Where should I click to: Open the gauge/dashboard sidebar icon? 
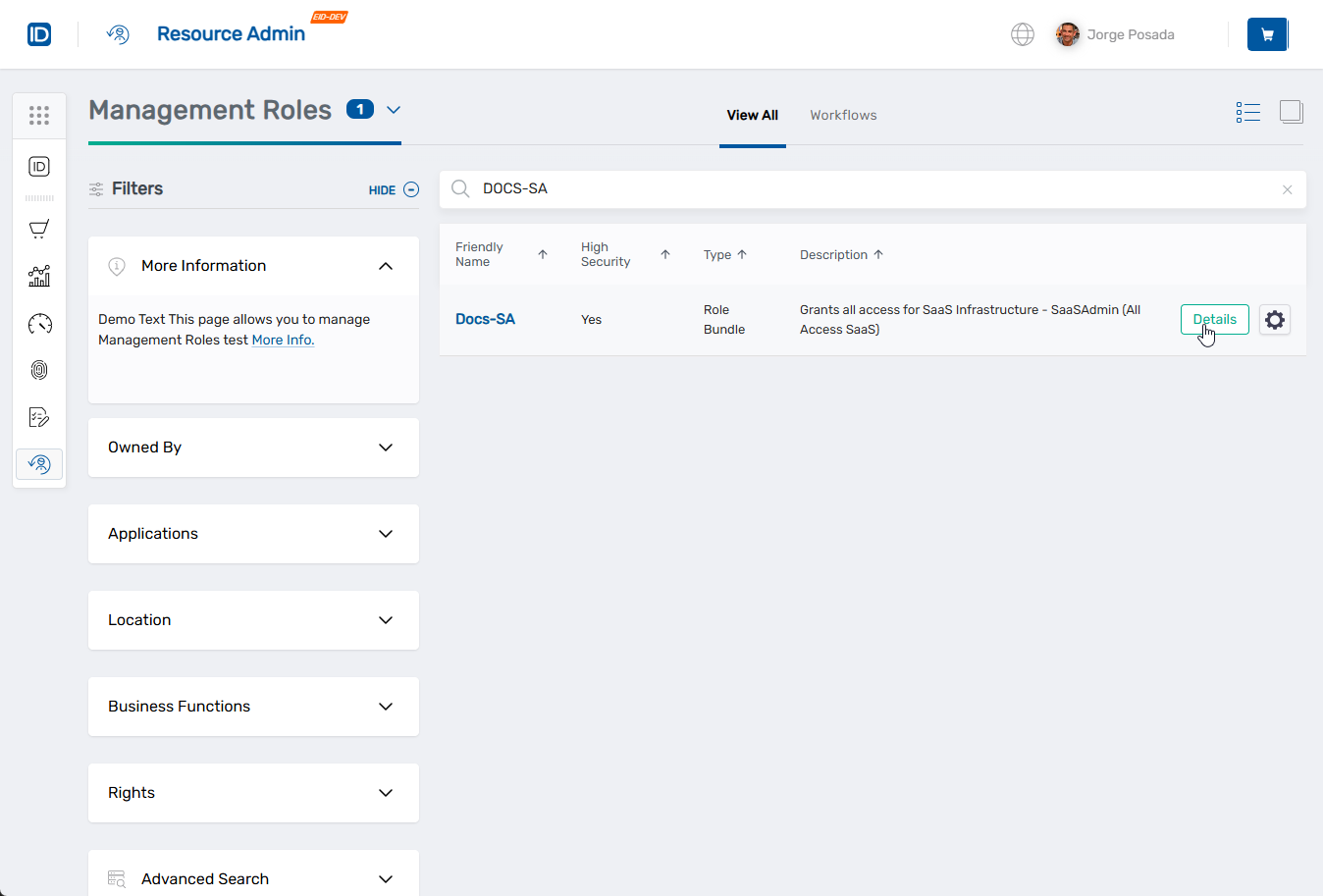[x=39, y=323]
